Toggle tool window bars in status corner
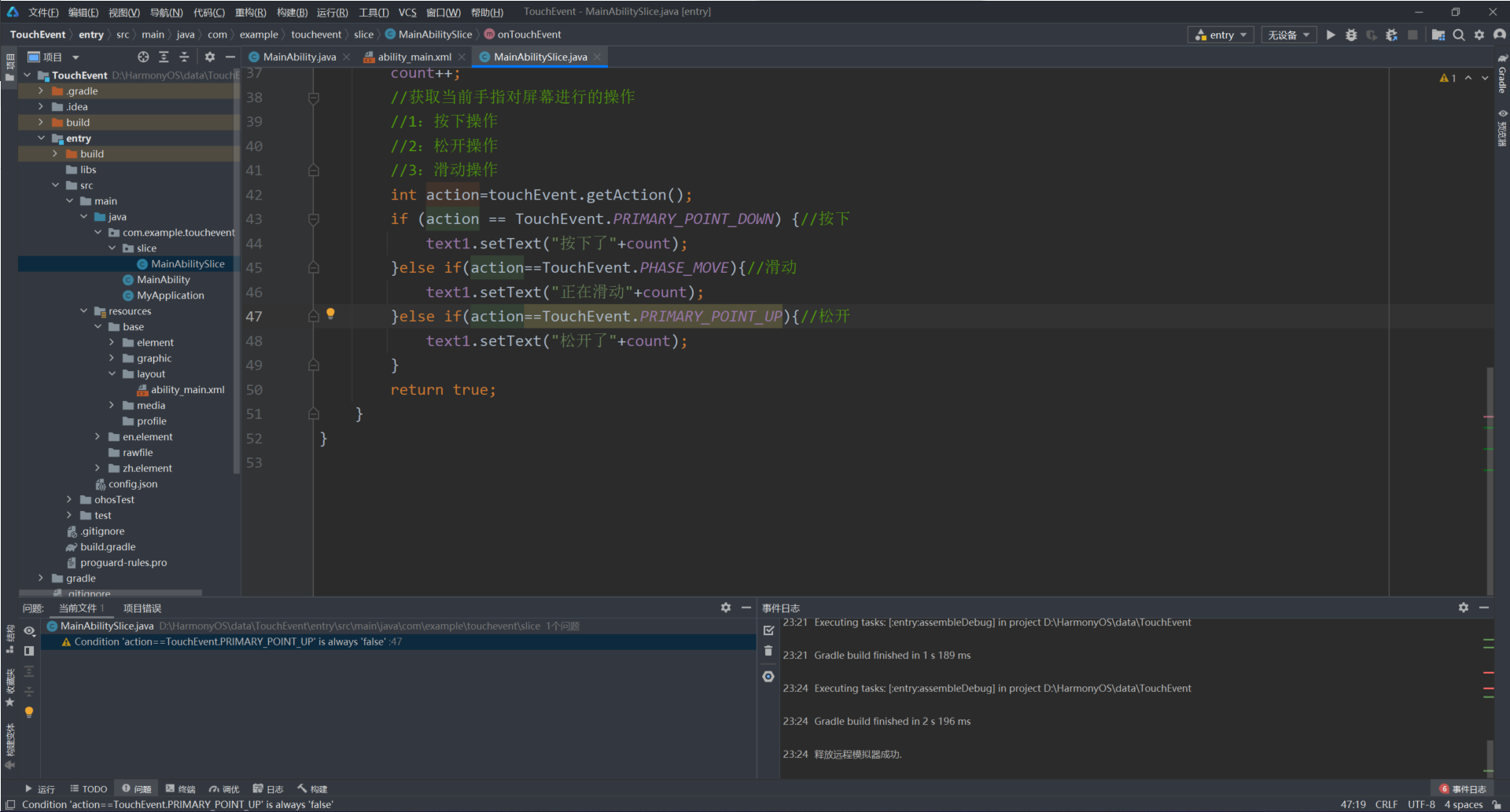 point(10,804)
